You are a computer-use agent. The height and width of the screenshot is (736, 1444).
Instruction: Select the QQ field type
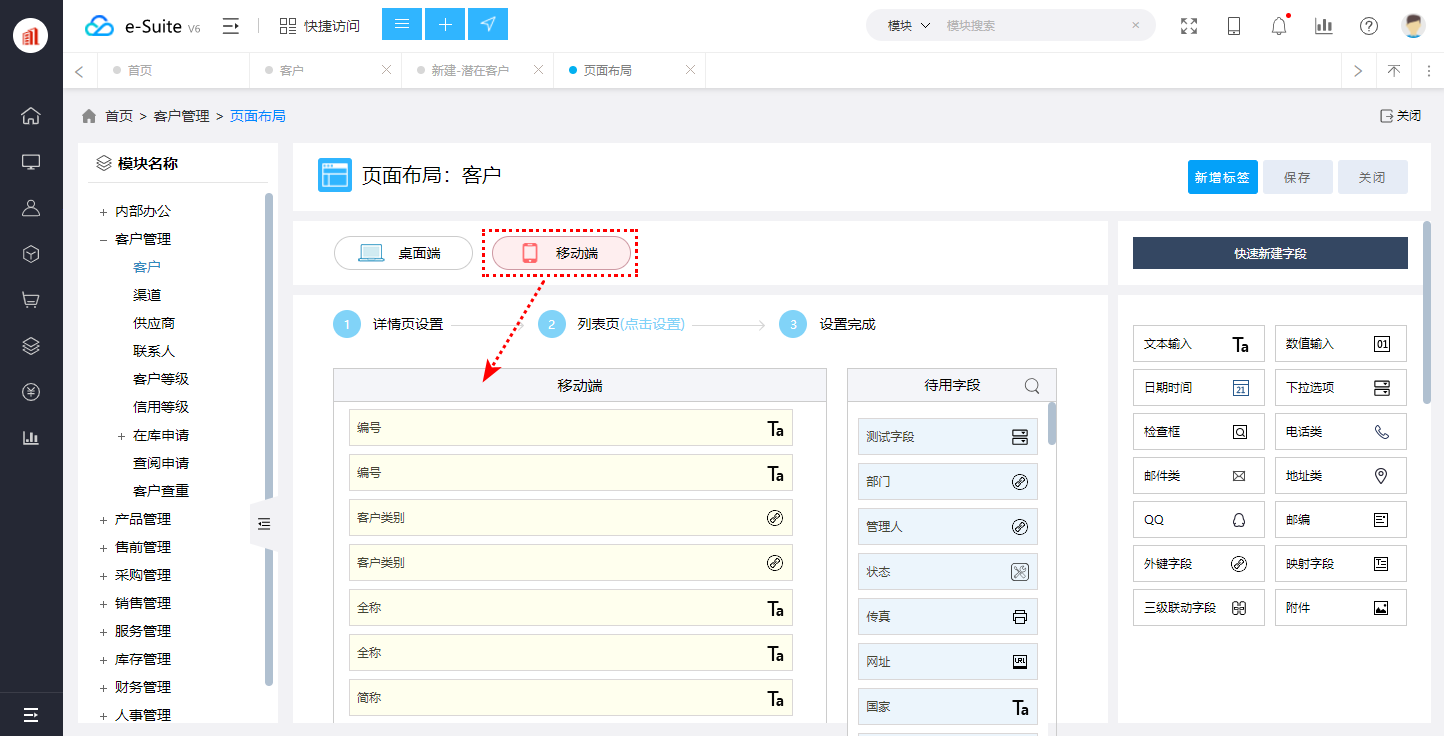pos(1198,519)
